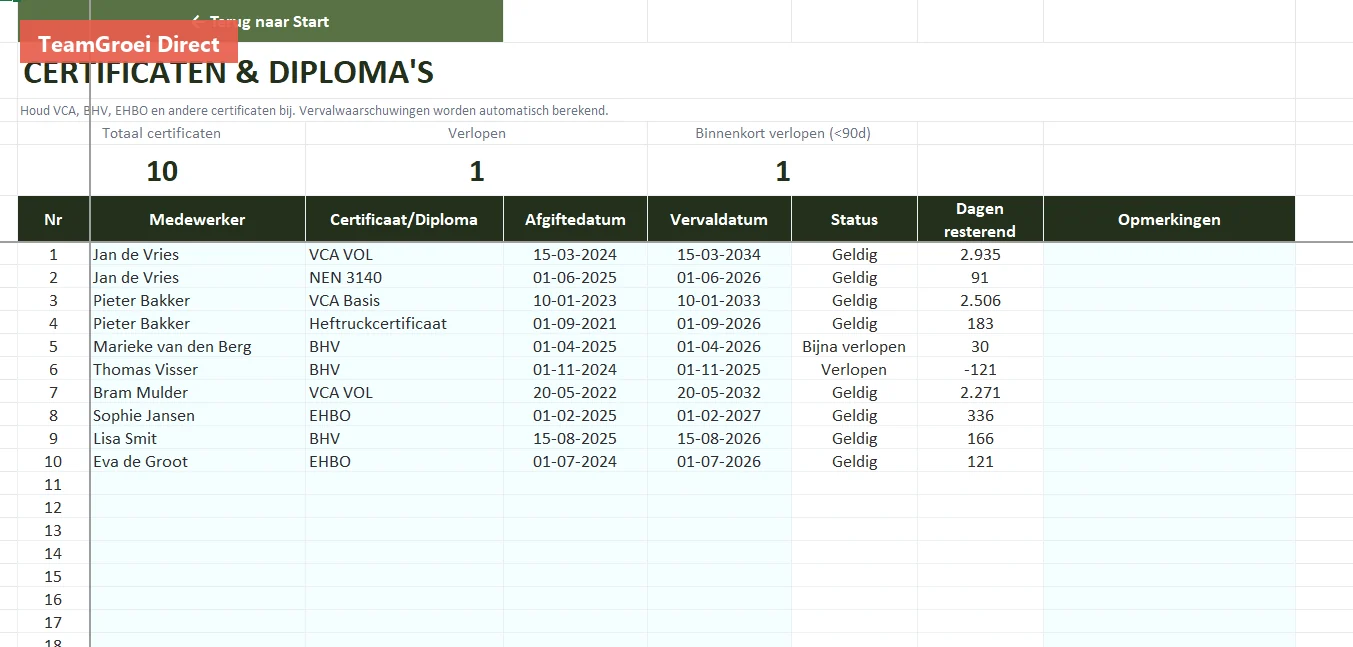Select the Vervaldatum 10-01-2033 cell
Screen dimensions: 1353x647
pyautogui.click(x=719, y=300)
